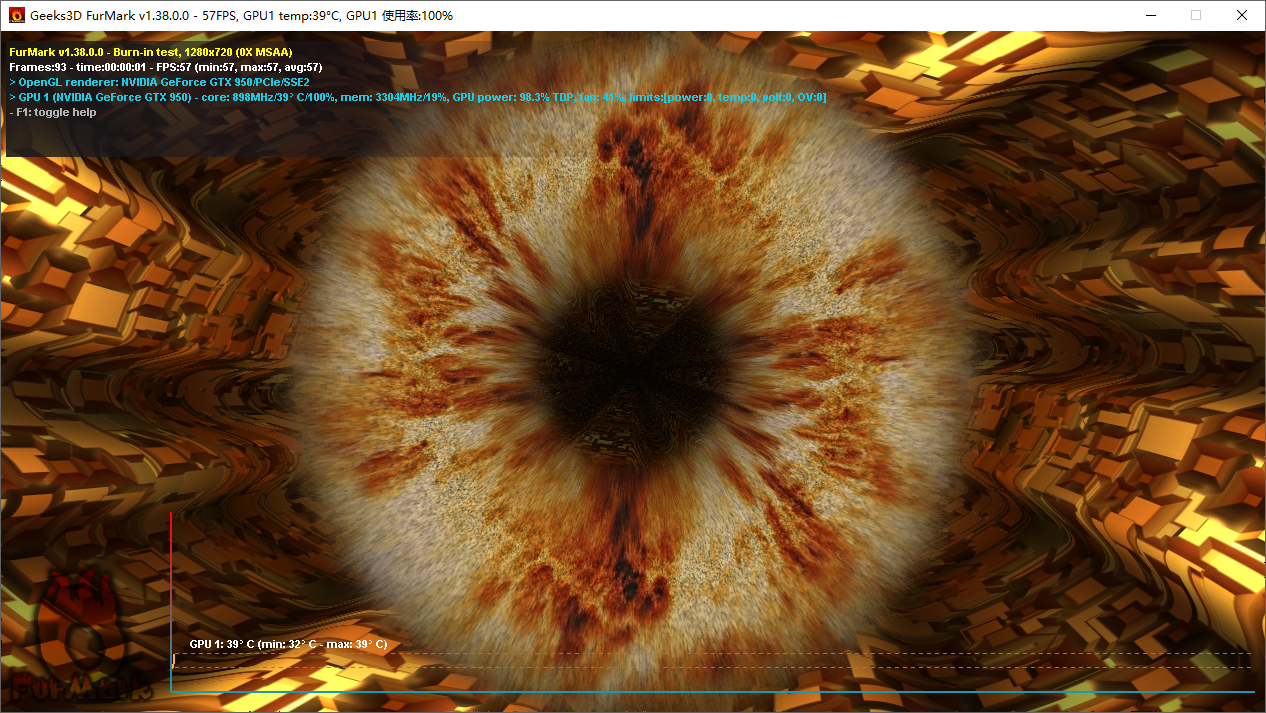Minimize the FurMark window
Screen dimensions: 1266x713
1149,15
